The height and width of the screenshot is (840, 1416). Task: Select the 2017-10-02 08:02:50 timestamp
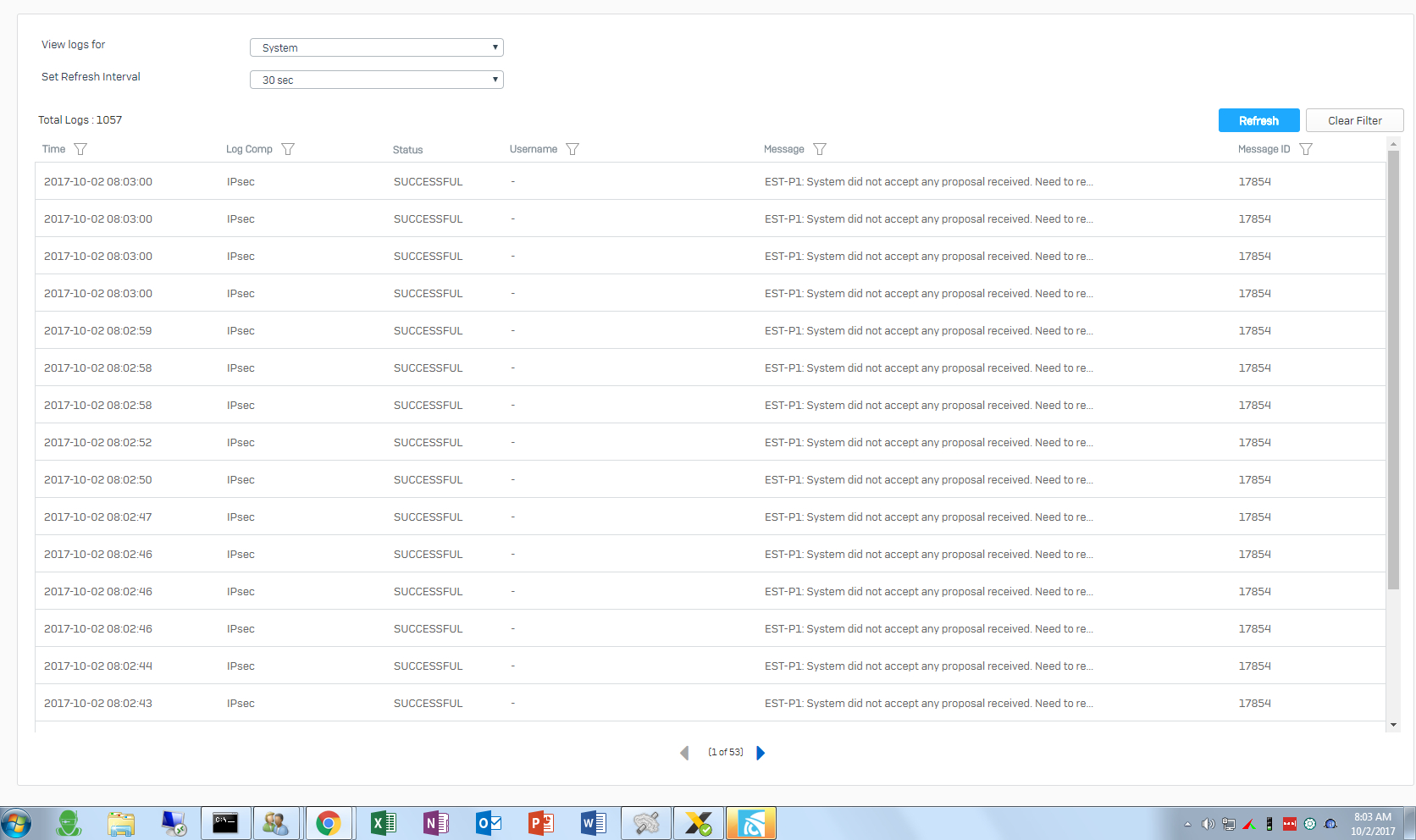[x=98, y=479]
